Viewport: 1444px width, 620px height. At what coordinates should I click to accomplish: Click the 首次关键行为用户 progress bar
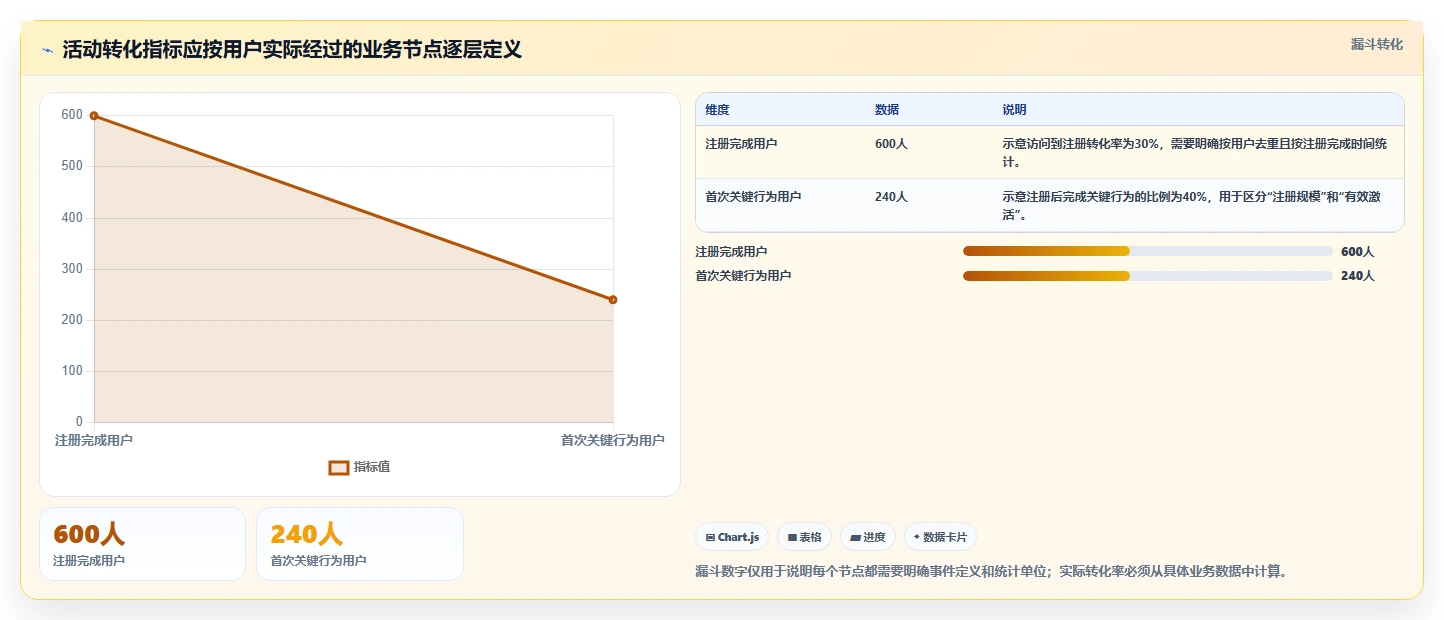pos(1148,276)
